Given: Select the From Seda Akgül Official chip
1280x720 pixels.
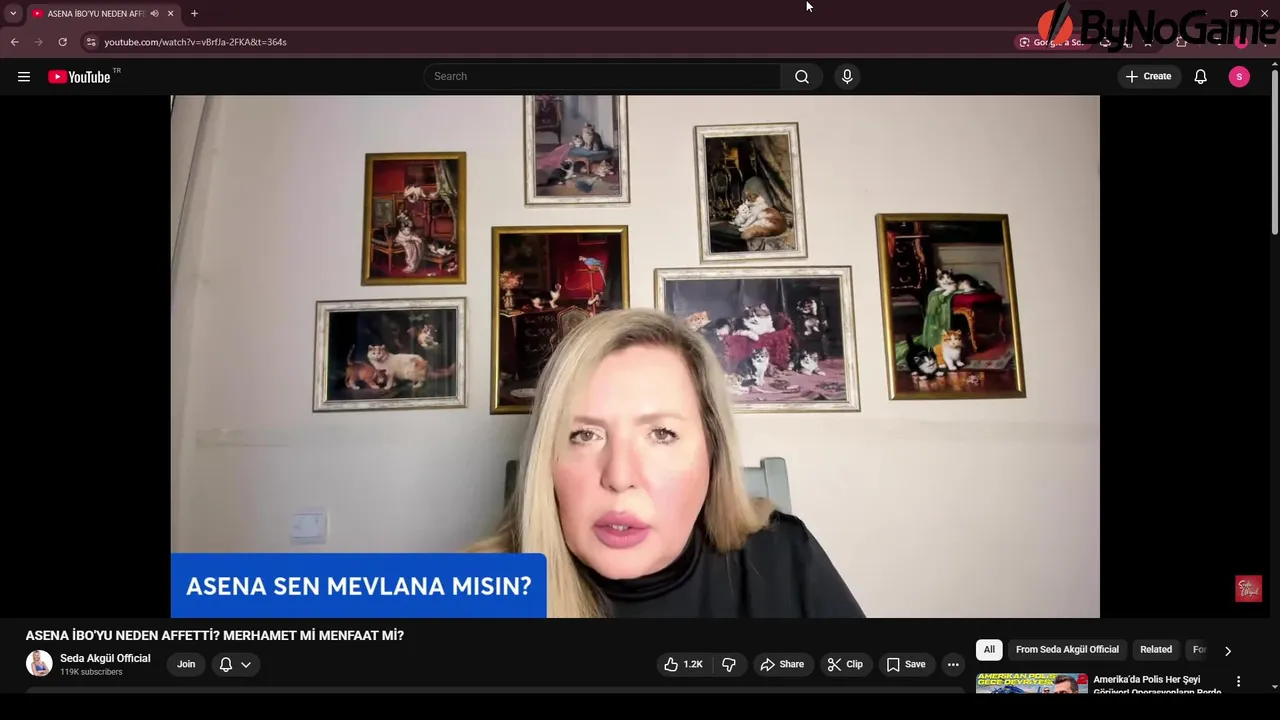Looking at the screenshot, I should coord(1067,650).
